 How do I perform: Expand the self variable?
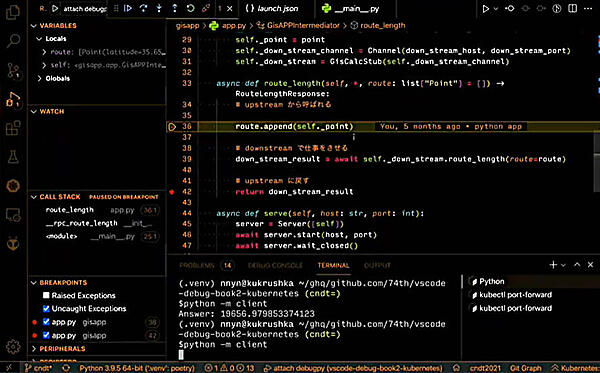44,65
